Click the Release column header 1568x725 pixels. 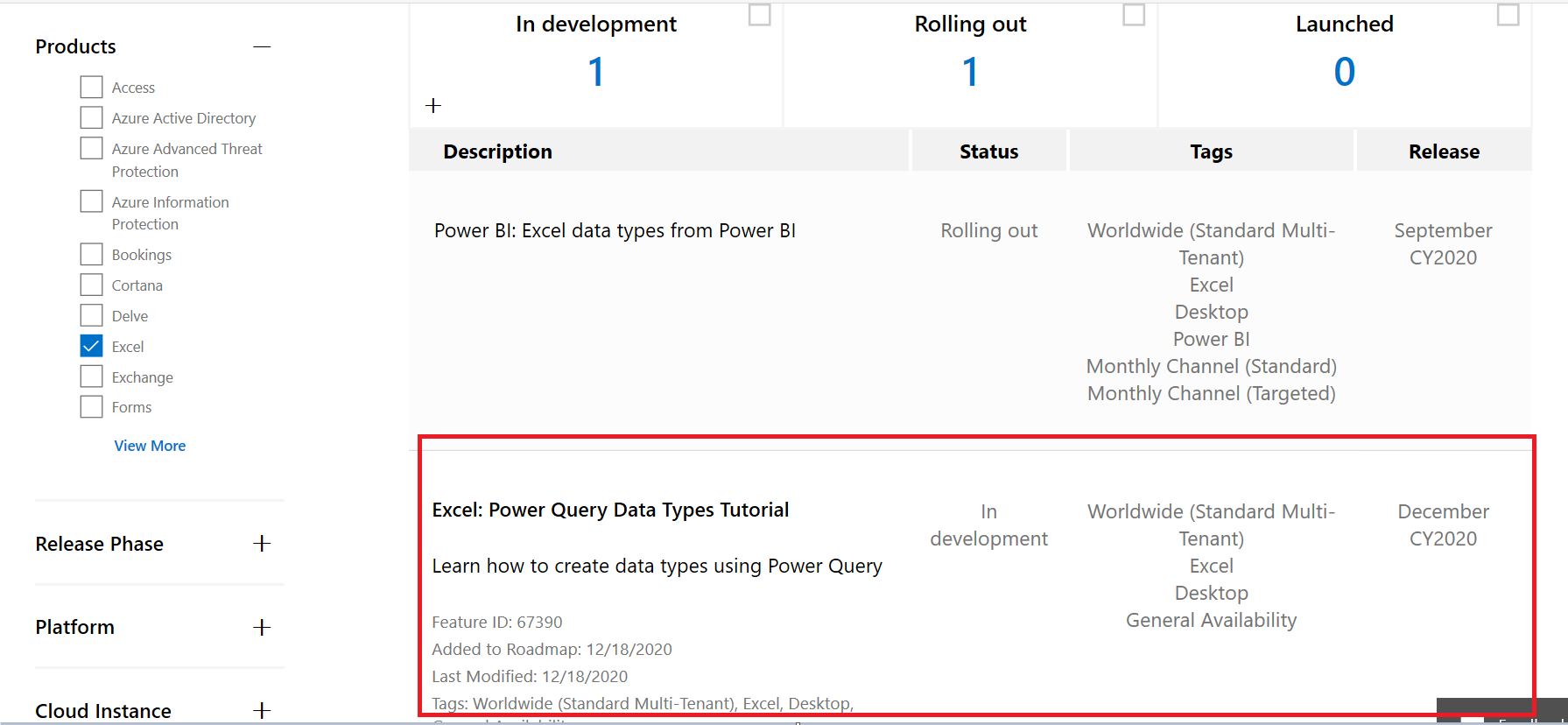(1444, 151)
